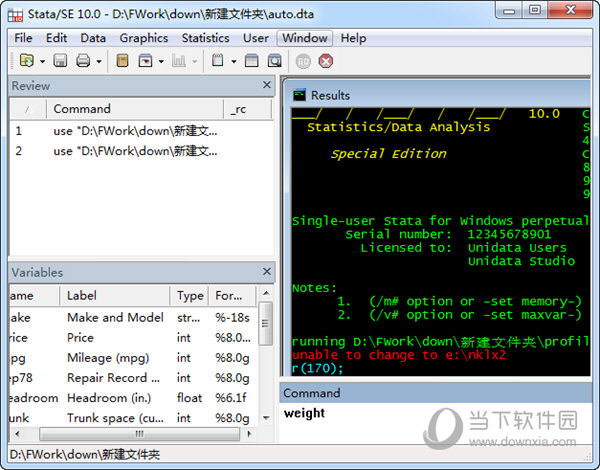The height and width of the screenshot is (470, 600).
Task: Open the Window menu
Action: pyautogui.click(x=305, y=38)
